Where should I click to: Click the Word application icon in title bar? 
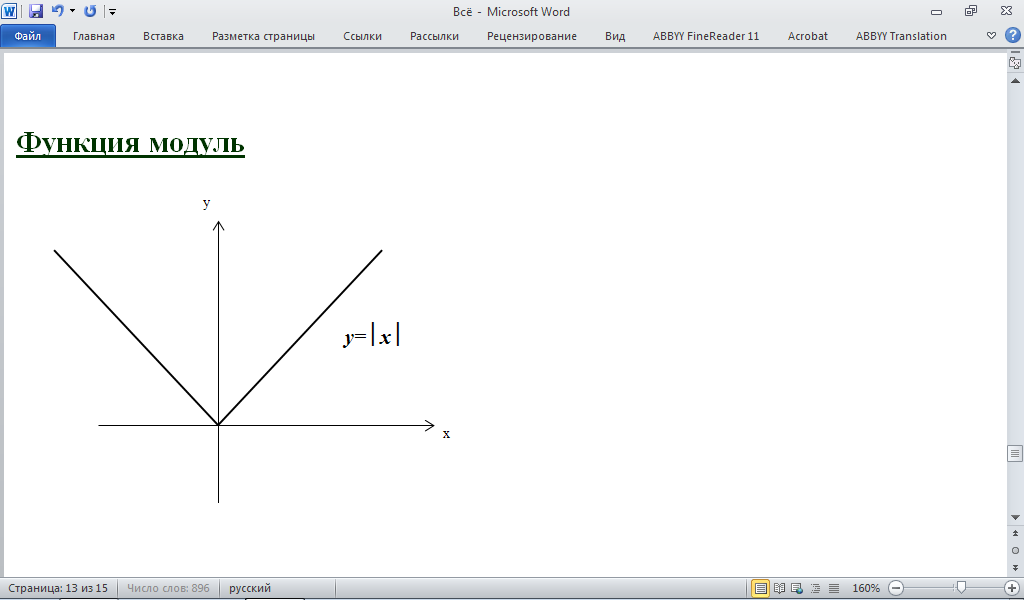coord(9,11)
